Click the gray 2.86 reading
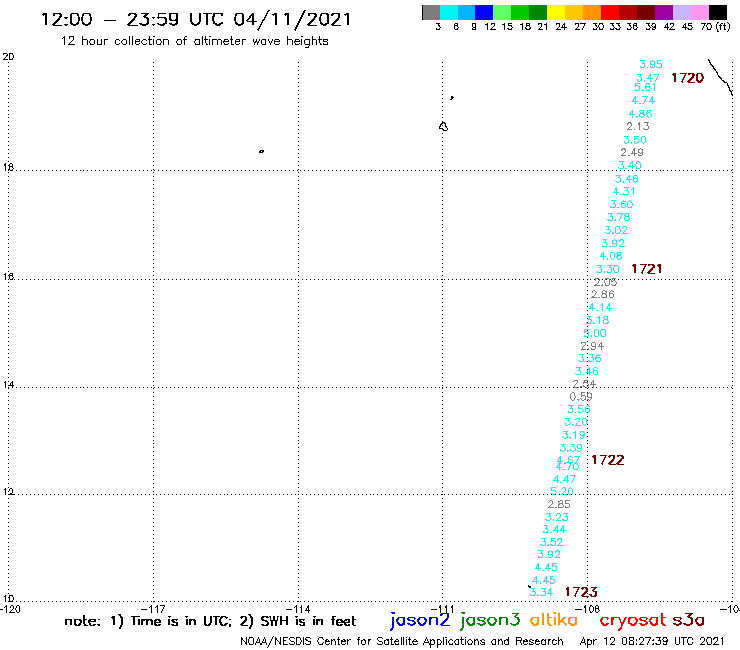The height and width of the screenshot is (650, 740). click(x=603, y=295)
